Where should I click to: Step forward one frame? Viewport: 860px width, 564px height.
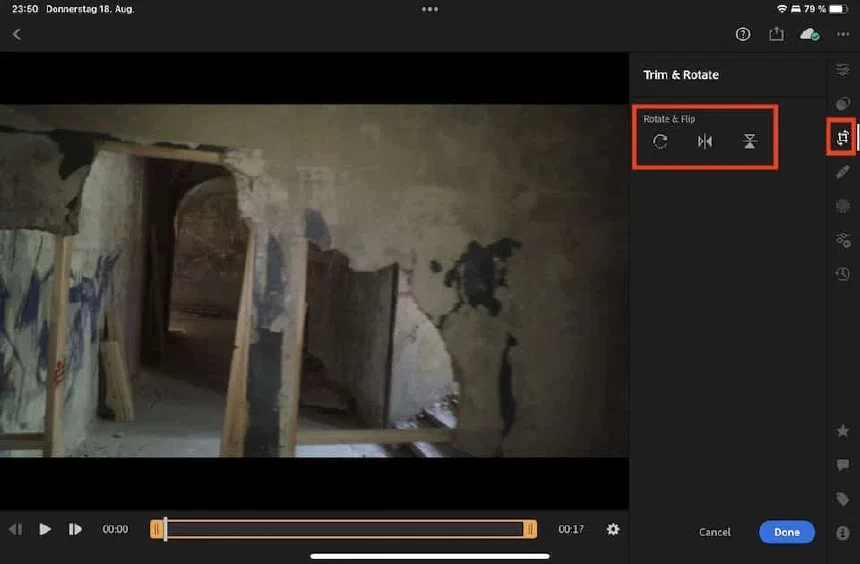tap(75, 529)
